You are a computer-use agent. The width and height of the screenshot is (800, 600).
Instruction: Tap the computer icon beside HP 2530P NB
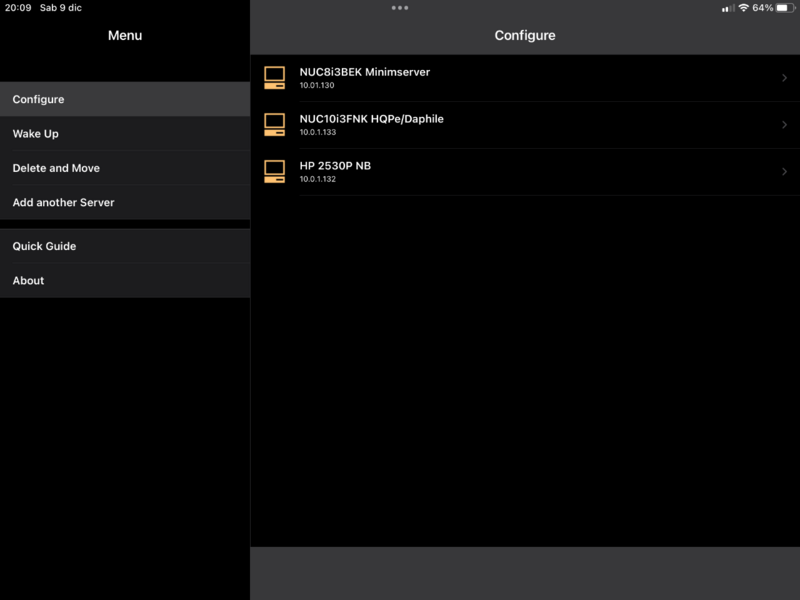tap(274, 171)
